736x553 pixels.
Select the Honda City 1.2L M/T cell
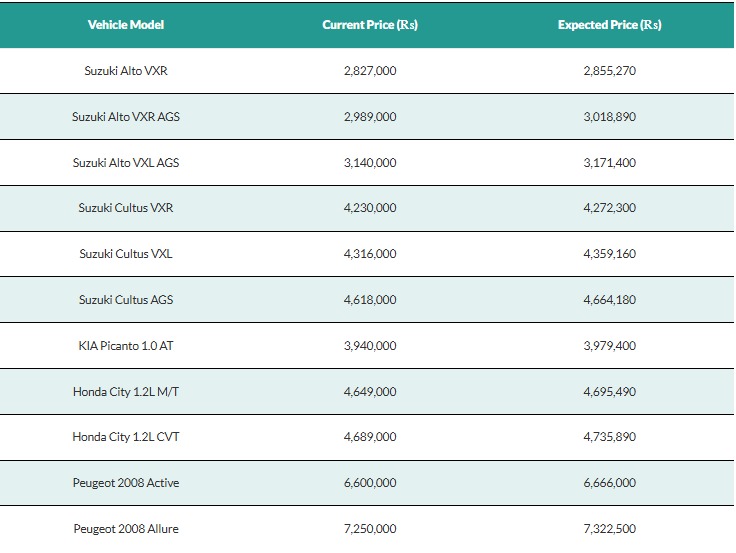(126, 392)
